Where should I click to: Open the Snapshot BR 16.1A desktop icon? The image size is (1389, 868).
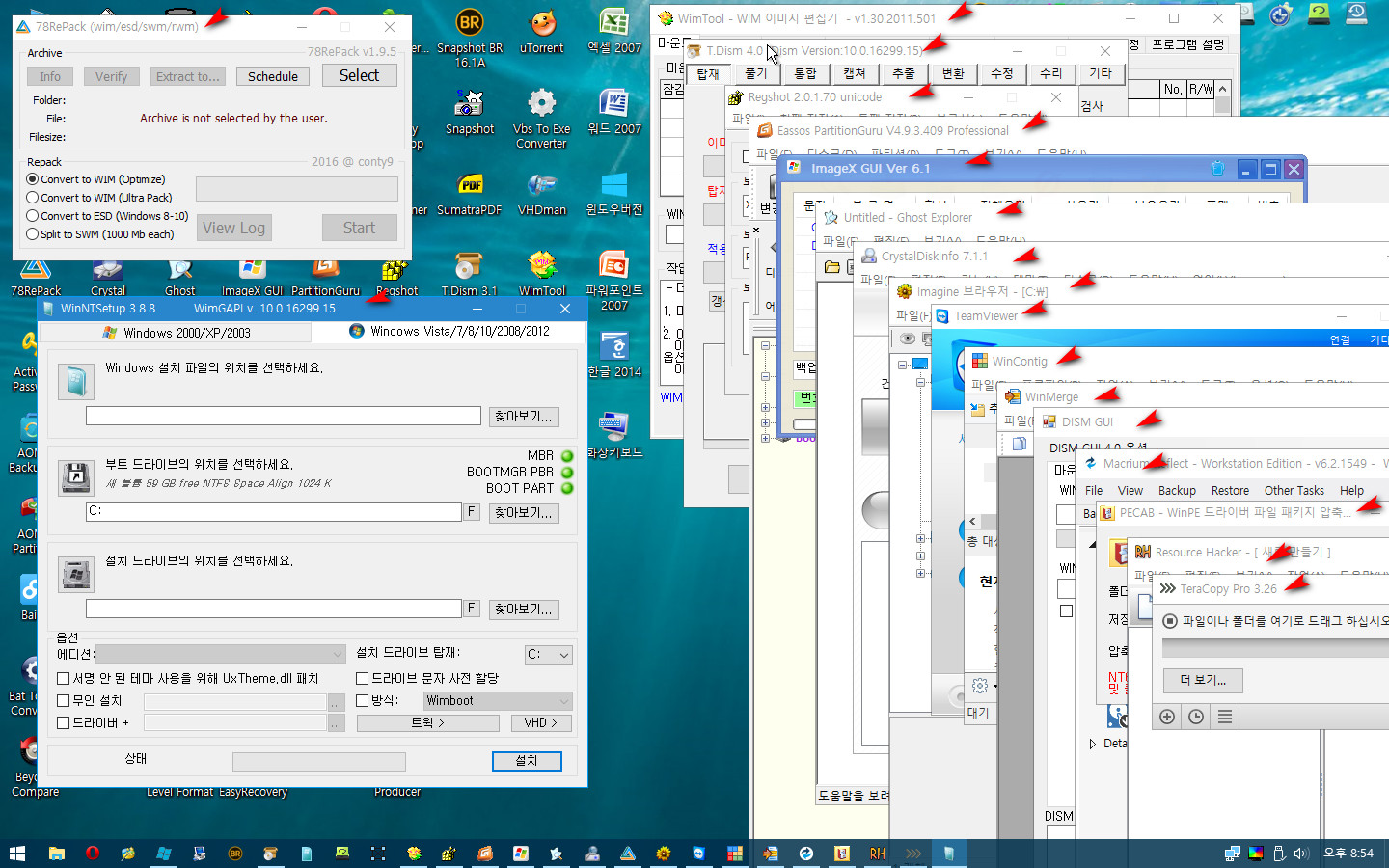coord(470,37)
